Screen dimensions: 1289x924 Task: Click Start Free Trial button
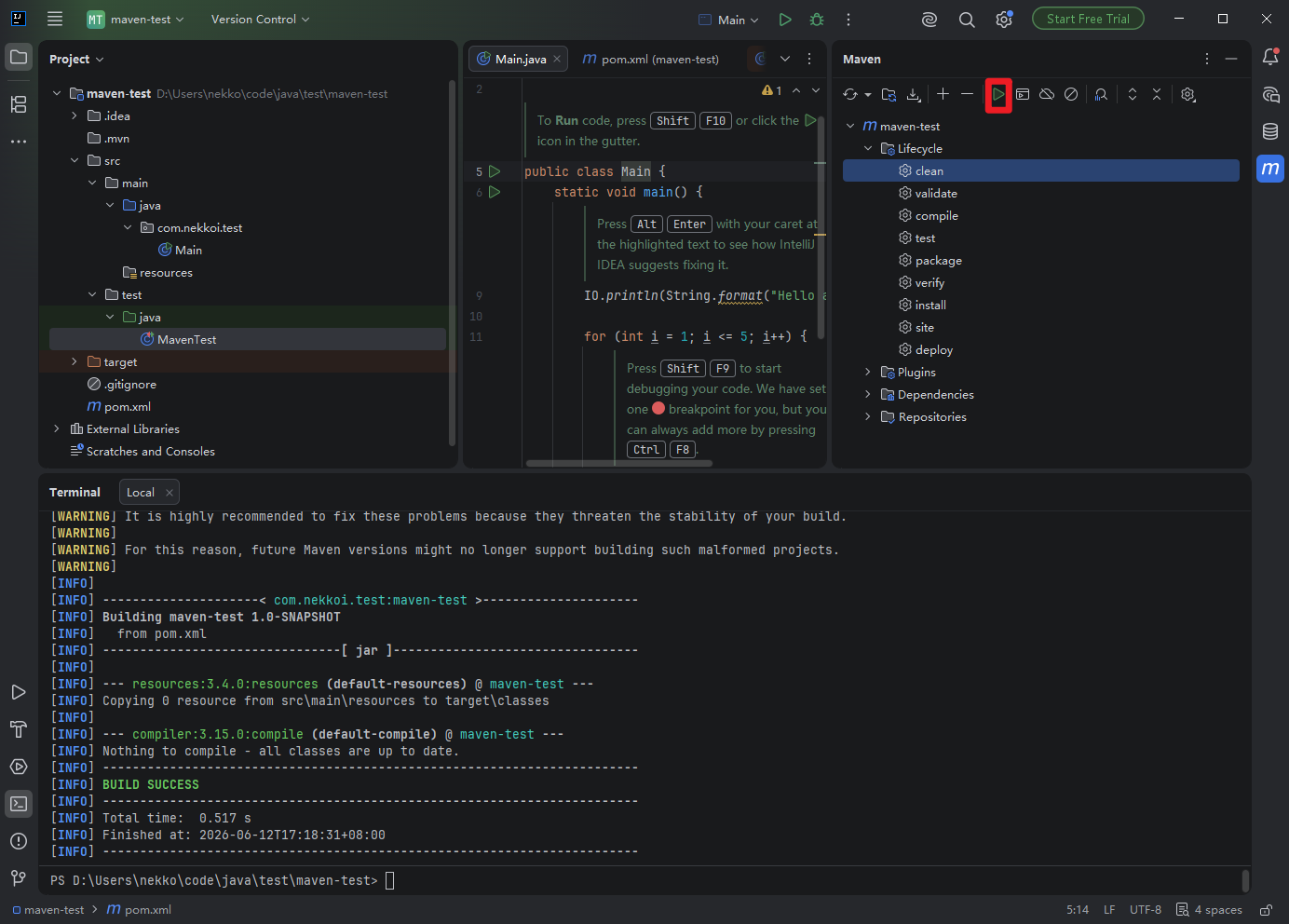[x=1088, y=19]
